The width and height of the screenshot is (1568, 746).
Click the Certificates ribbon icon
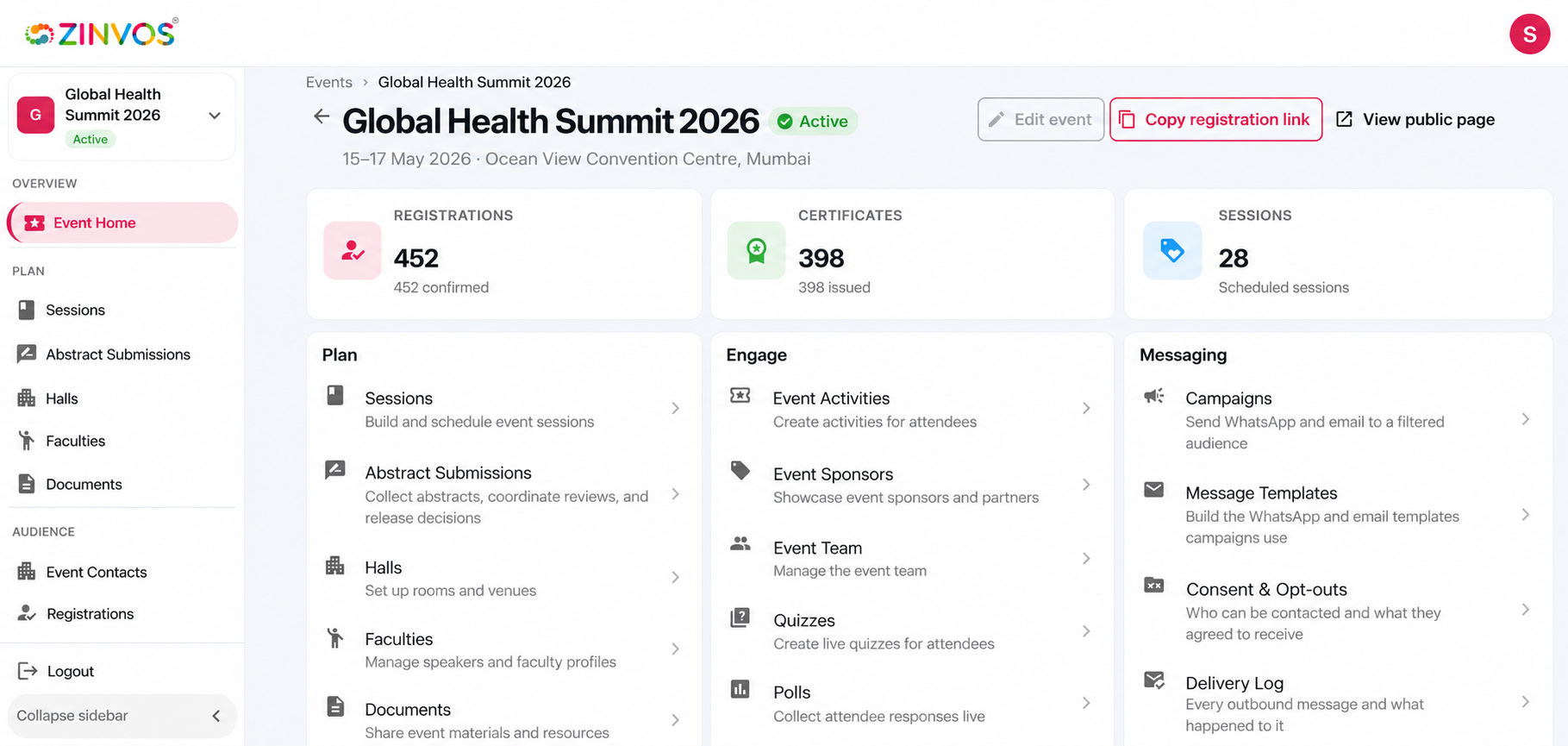(x=756, y=250)
